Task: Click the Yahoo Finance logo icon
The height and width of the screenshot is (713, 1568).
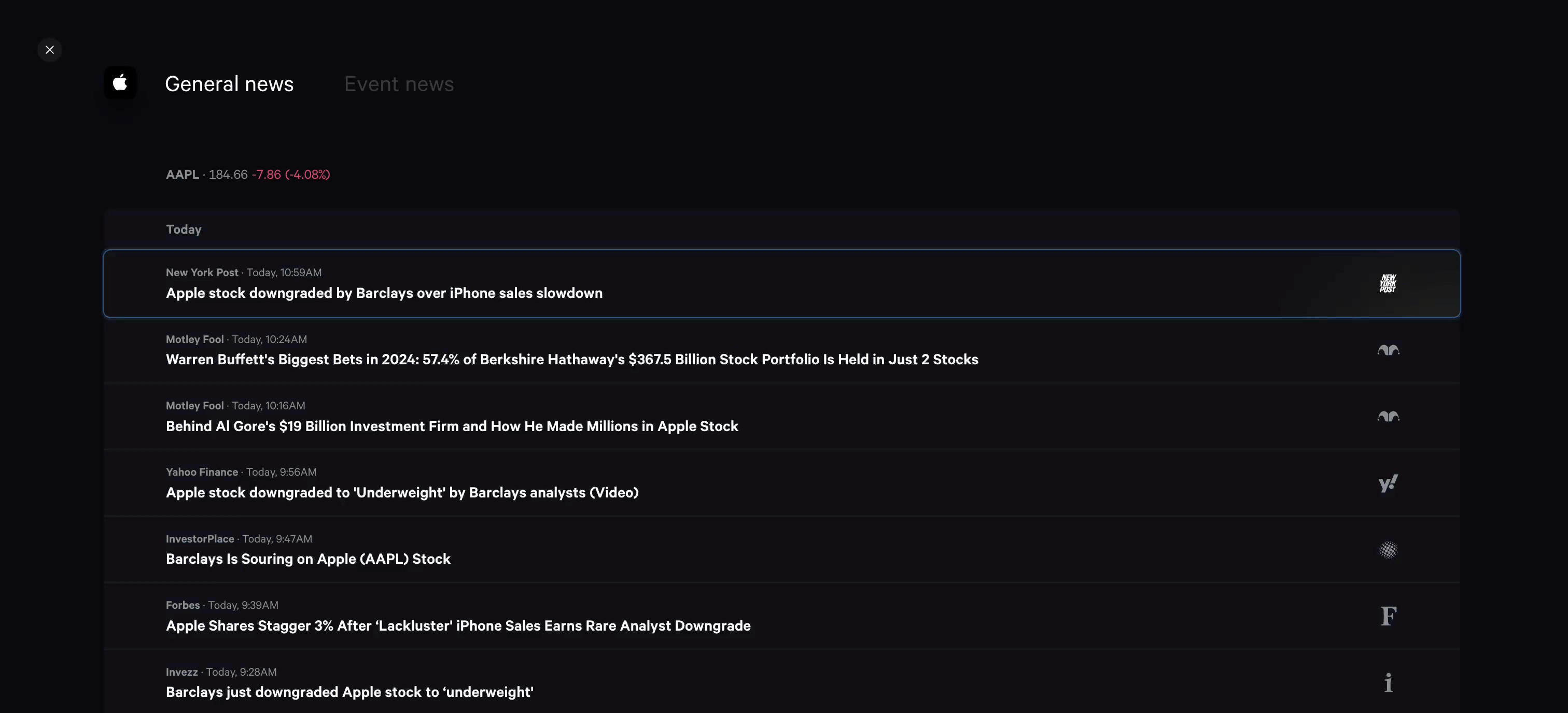Action: [x=1388, y=483]
